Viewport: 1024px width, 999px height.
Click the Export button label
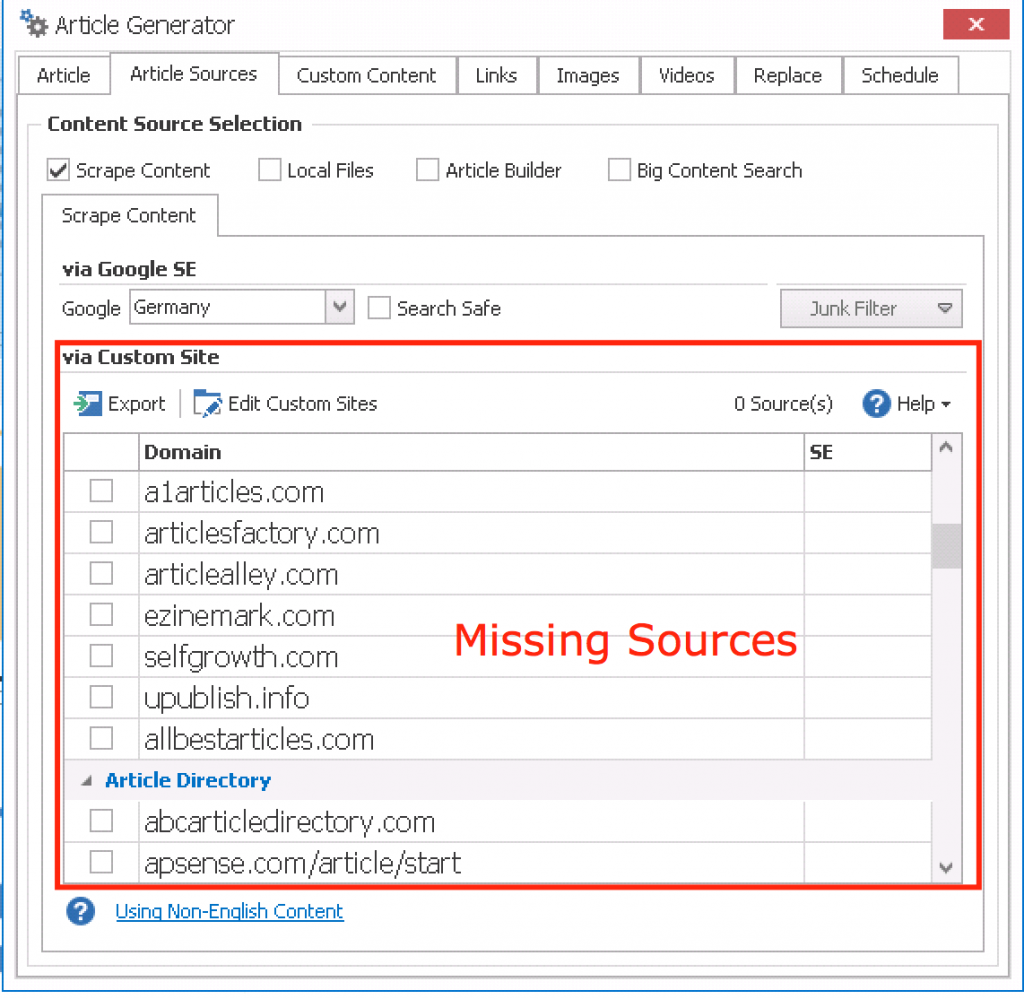[136, 404]
